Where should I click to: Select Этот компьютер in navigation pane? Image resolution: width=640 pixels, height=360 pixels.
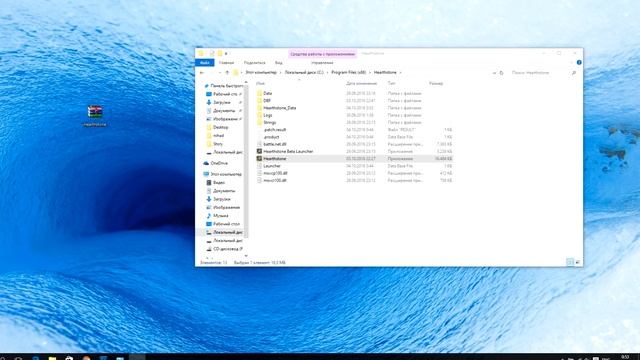point(226,174)
